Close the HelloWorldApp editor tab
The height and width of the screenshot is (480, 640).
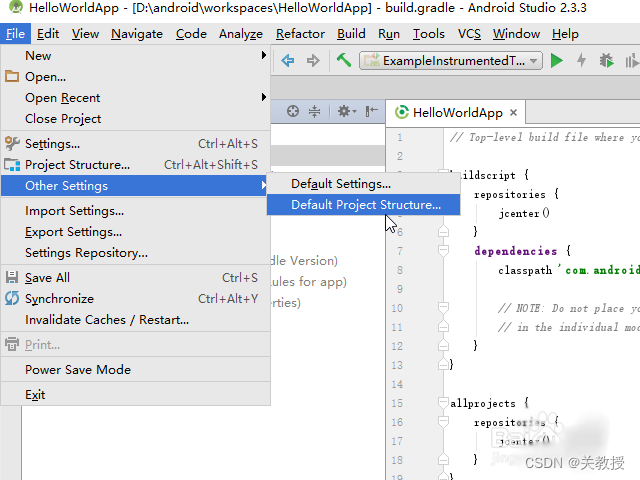[x=513, y=112]
